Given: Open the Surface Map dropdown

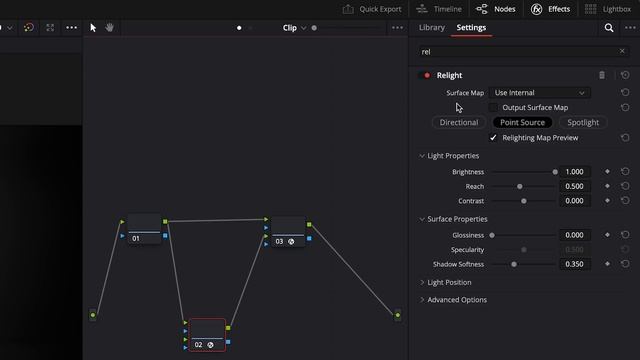Looking at the screenshot, I should click(539, 93).
